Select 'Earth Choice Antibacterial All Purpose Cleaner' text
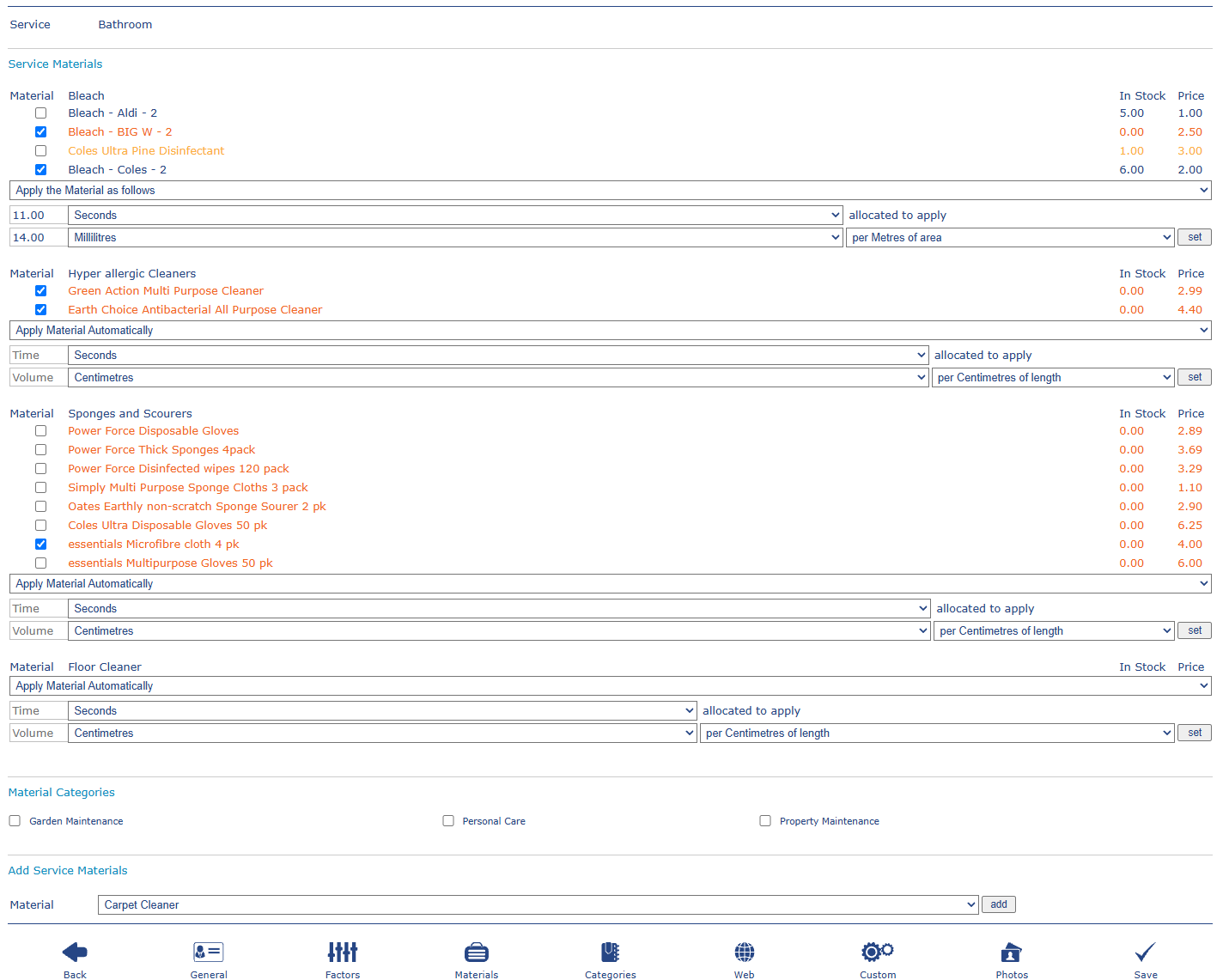 pos(195,310)
